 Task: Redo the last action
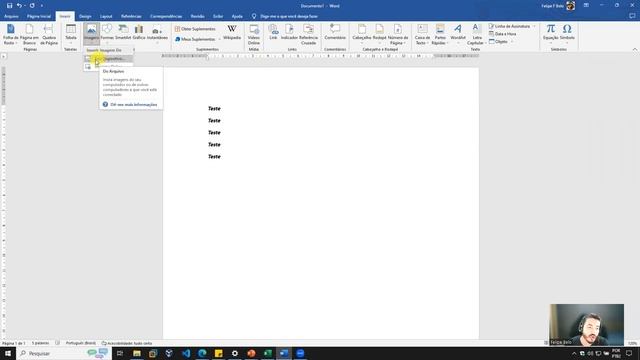click(x=32, y=6)
